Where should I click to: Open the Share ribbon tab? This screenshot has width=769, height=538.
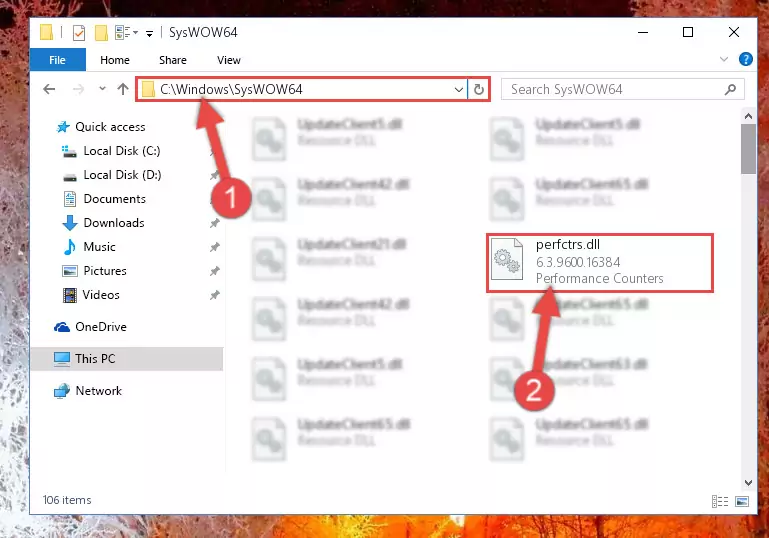(173, 60)
